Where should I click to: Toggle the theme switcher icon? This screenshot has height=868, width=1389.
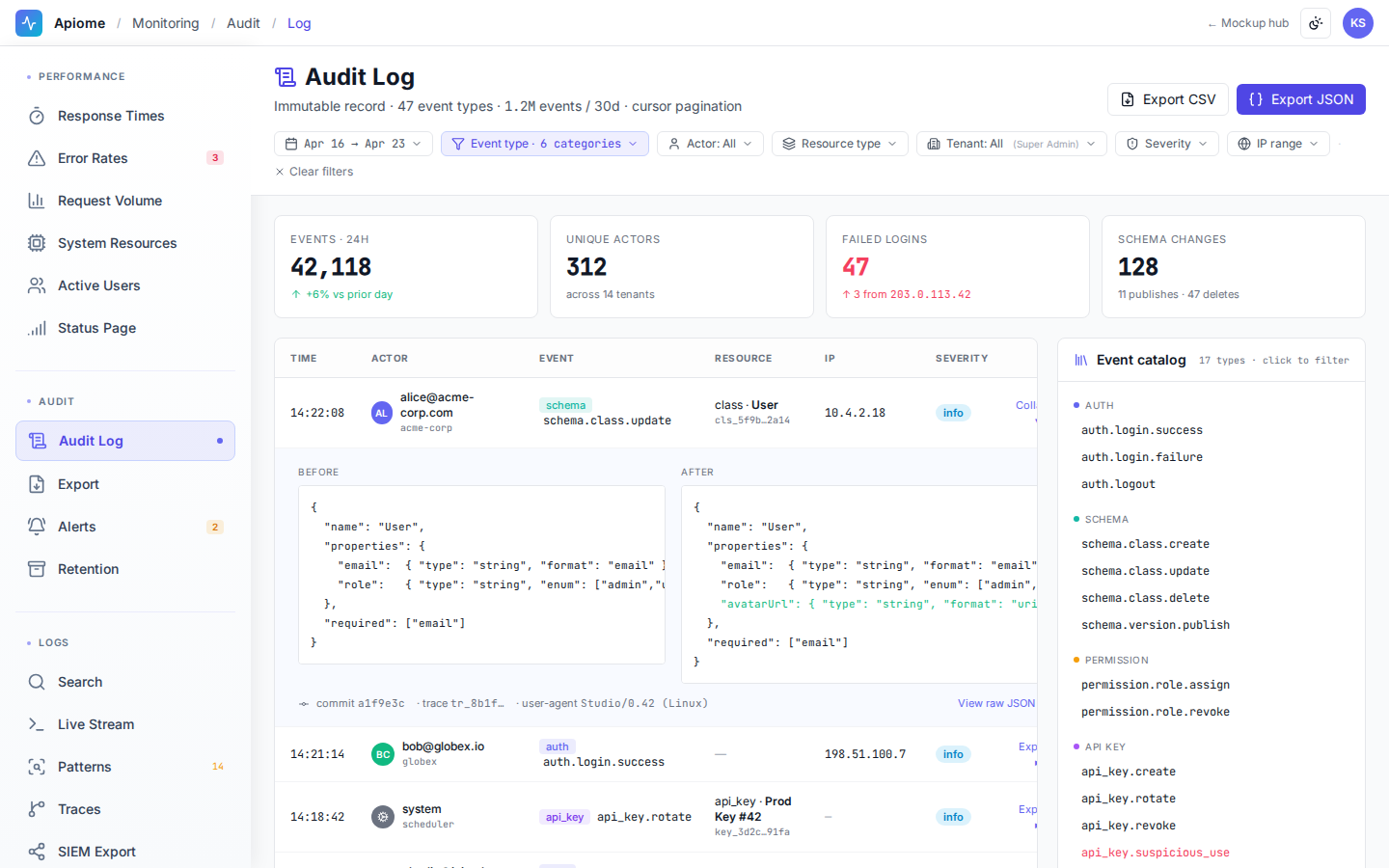click(x=1316, y=23)
